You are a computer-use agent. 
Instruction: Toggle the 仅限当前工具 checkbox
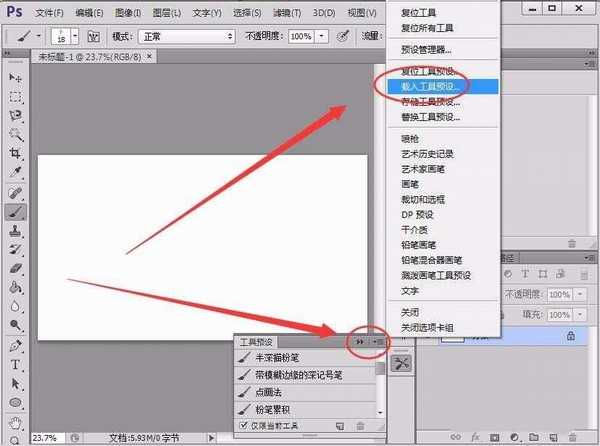pos(241,427)
